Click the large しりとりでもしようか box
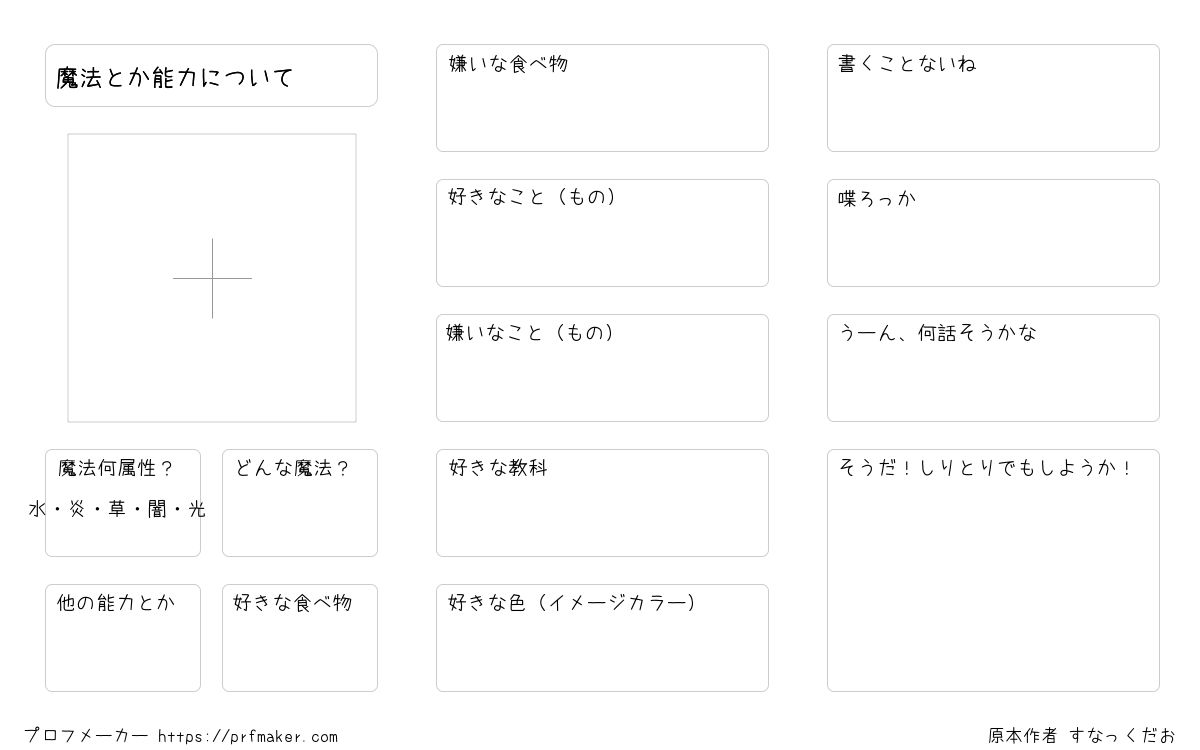The width and height of the screenshot is (1200, 750). tap(993, 570)
